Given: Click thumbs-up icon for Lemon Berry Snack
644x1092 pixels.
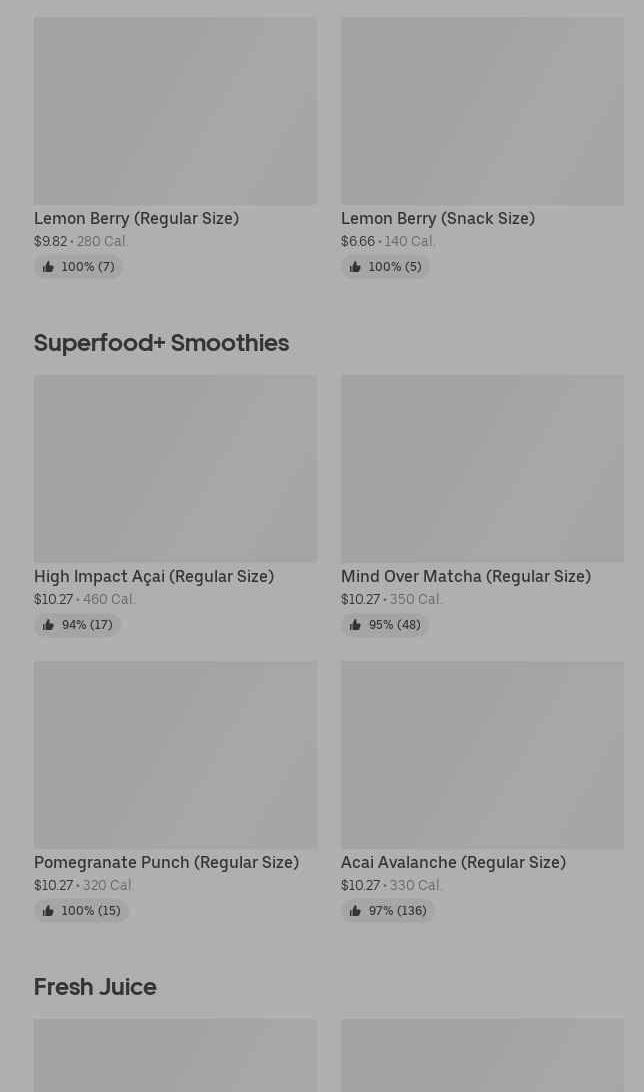Looking at the screenshot, I should tap(355, 267).
